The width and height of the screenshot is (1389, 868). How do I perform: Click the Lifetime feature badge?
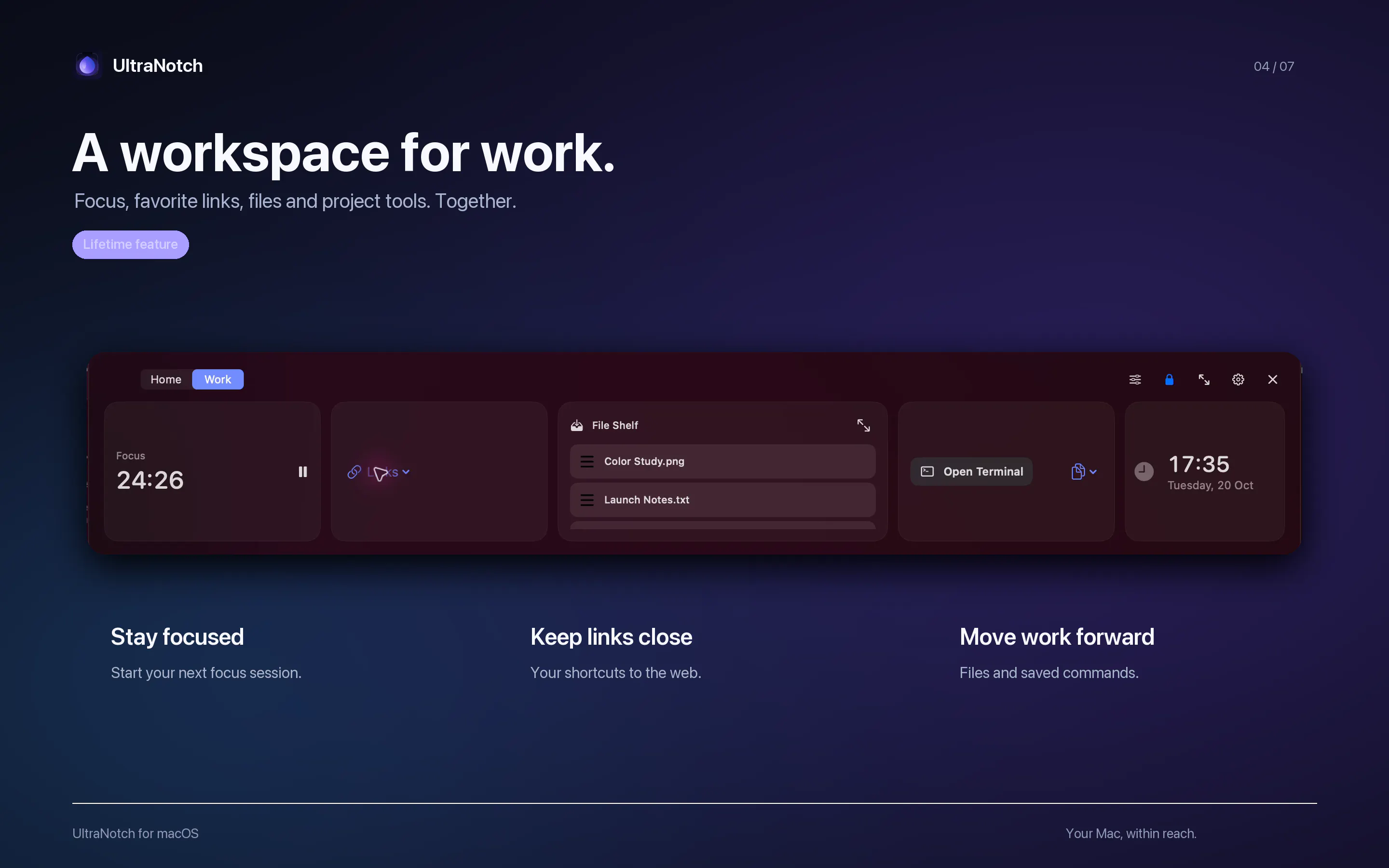[x=130, y=244]
